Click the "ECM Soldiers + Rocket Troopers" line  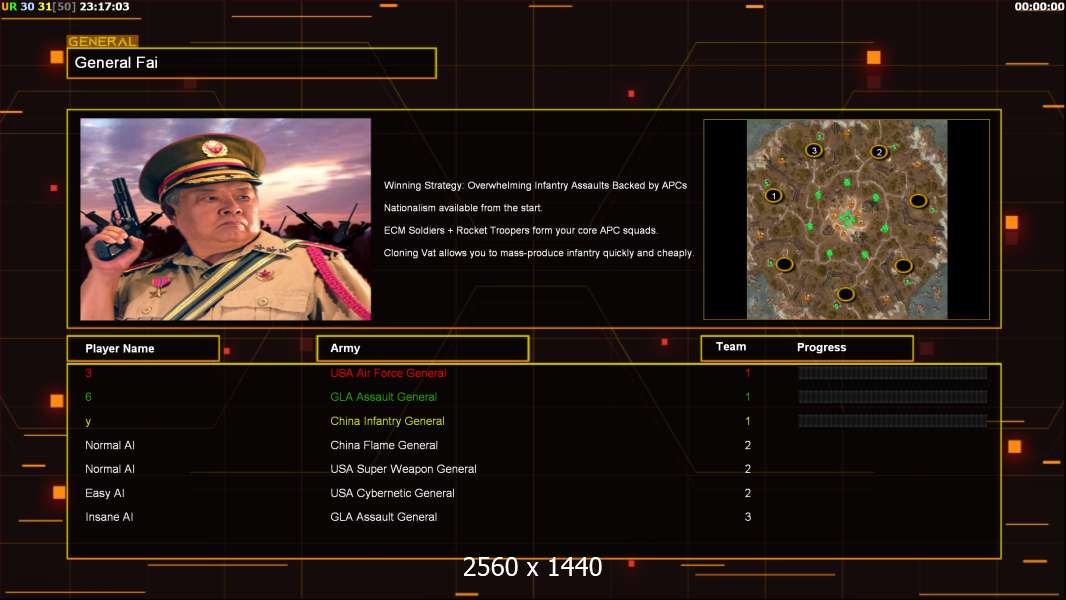point(521,230)
